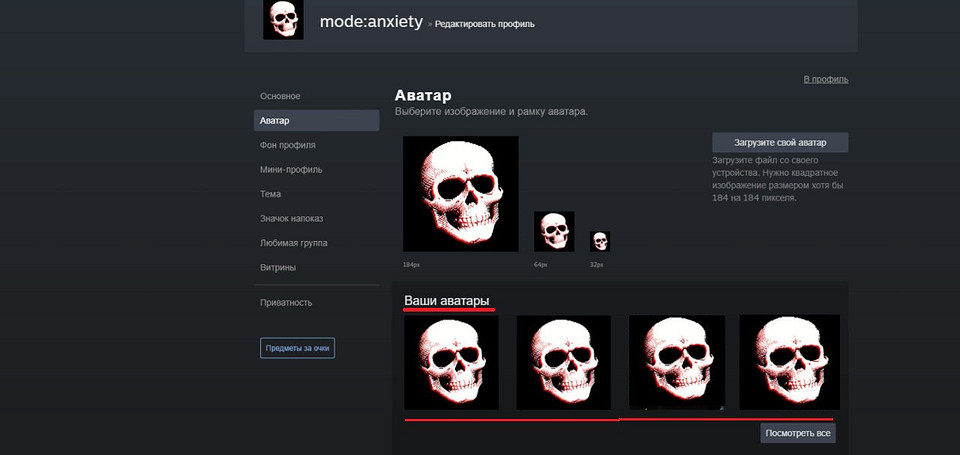960x455 pixels.
Task: Click the Предметы за очки button
Action: point(297,348)
